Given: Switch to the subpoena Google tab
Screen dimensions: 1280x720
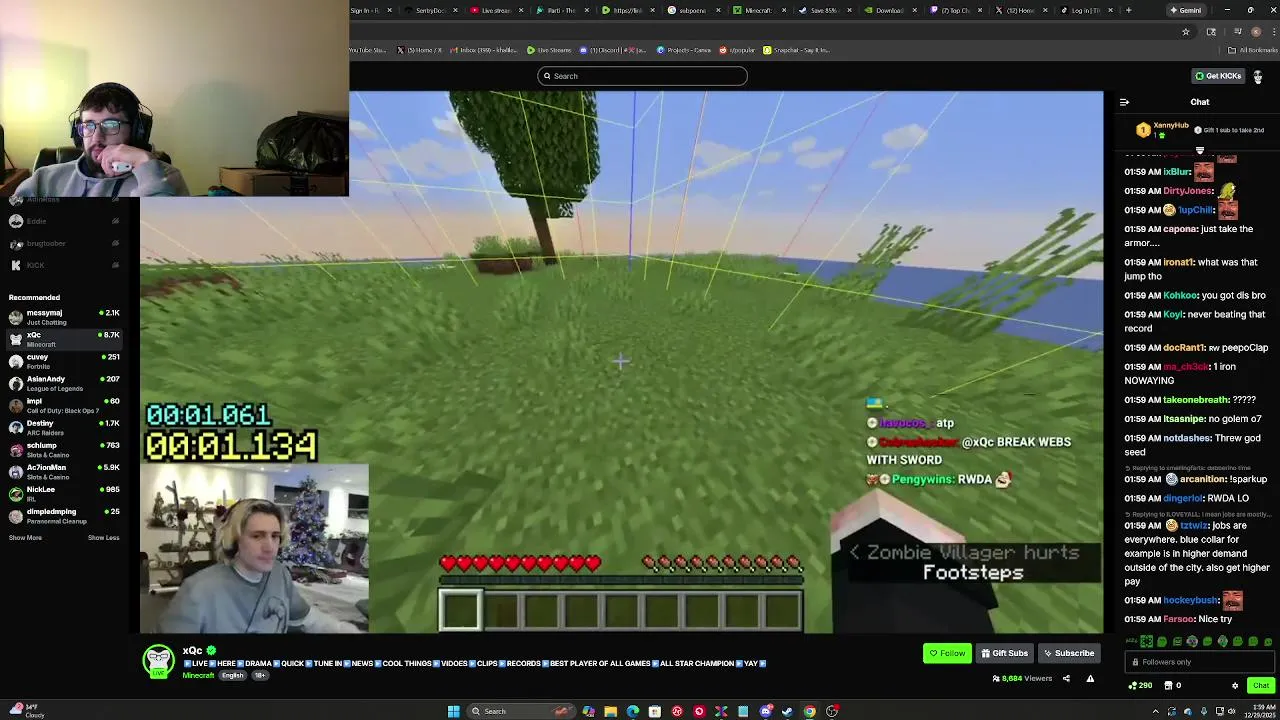Looking at the screenshot, I should tap(693, 10).
